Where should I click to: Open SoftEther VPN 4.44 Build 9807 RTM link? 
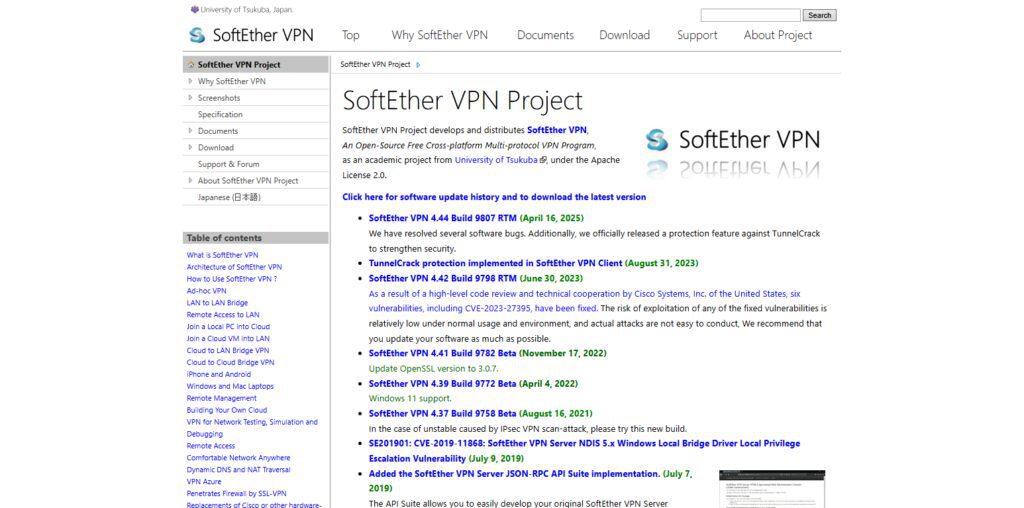coord(443,218)
